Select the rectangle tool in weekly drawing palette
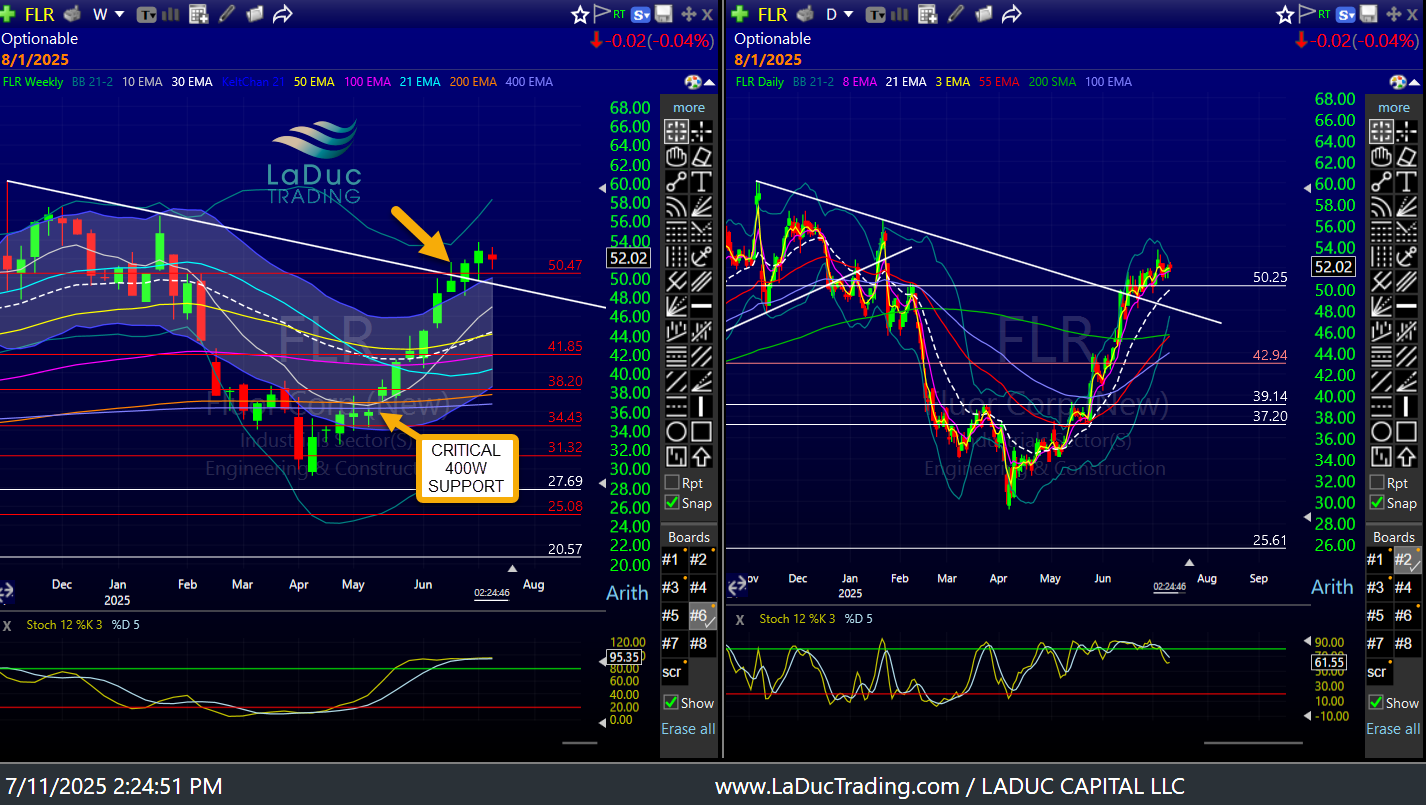 (702, 432)
